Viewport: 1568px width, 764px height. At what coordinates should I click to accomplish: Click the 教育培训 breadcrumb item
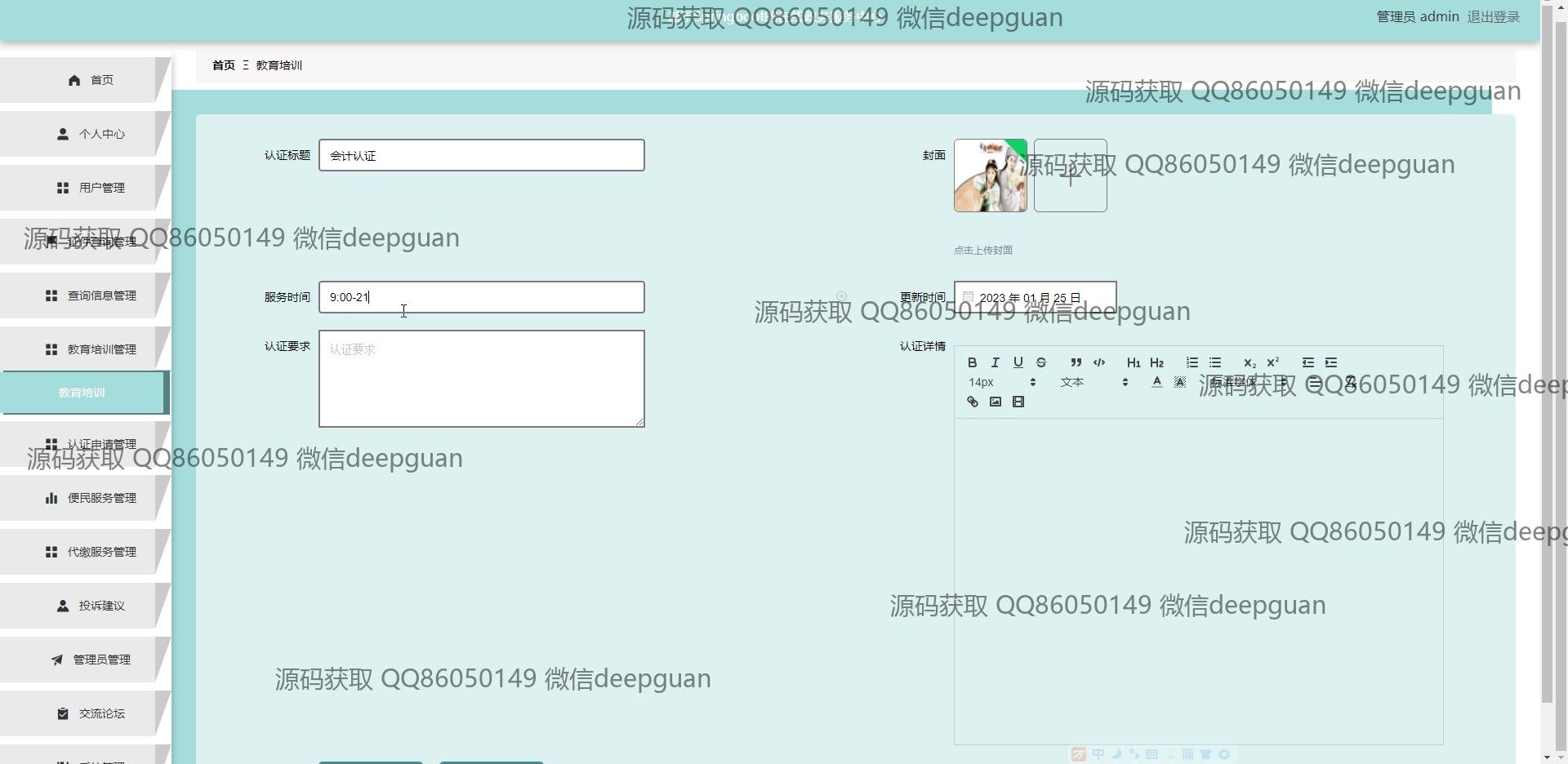(x=278, y=65)
